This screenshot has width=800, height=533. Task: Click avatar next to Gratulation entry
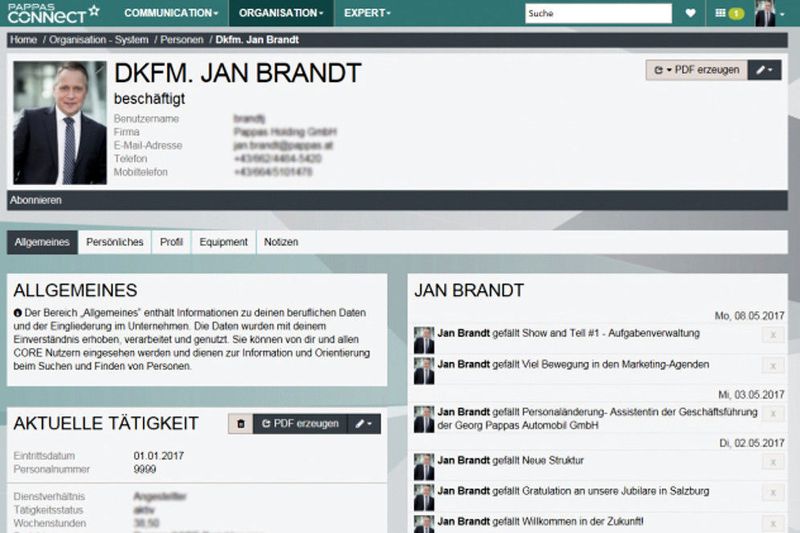pyautogui.click(x=424, y=497)
